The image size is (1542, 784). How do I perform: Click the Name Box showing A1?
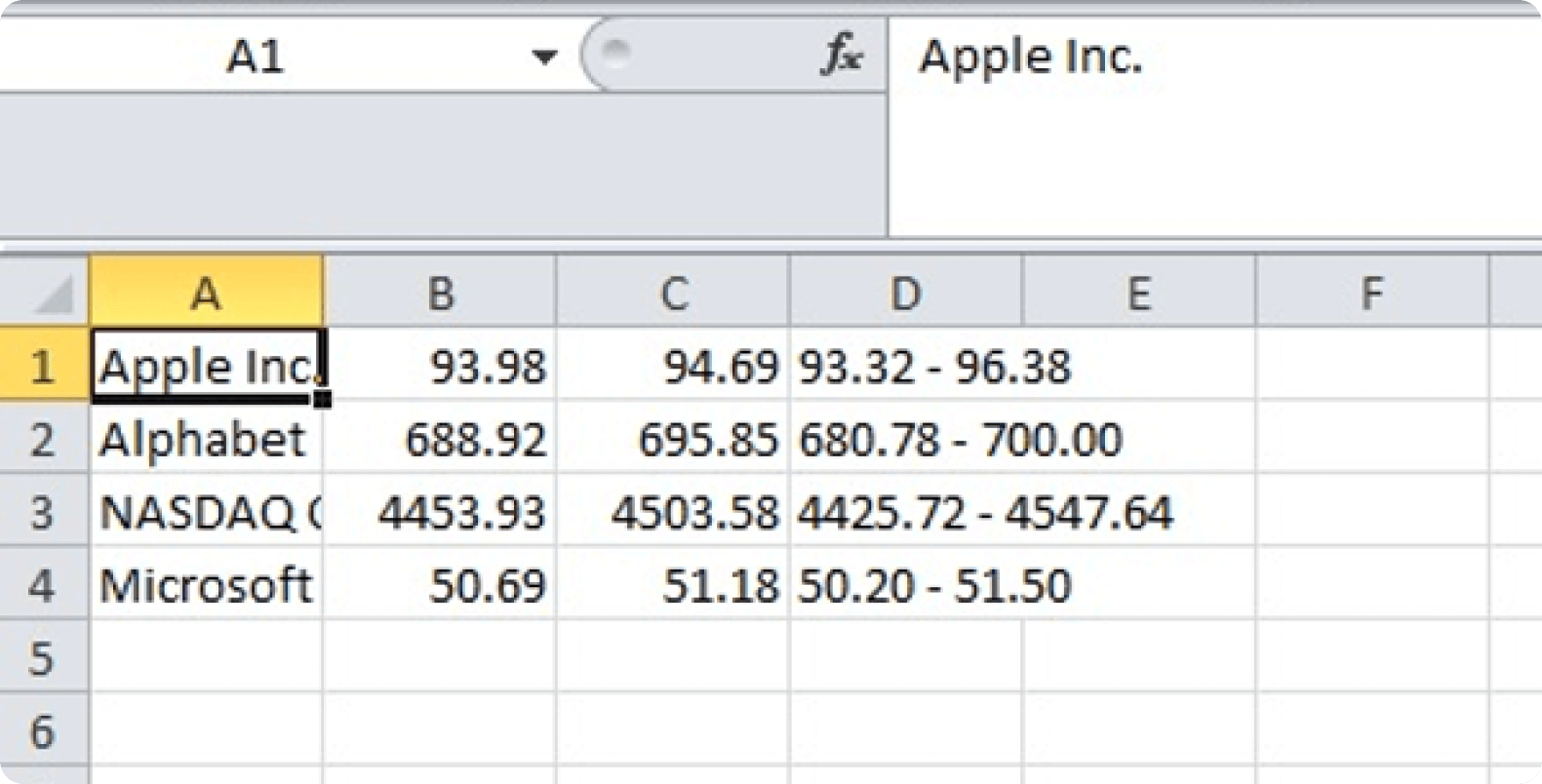pyautogui.click(x=256, y=57)
